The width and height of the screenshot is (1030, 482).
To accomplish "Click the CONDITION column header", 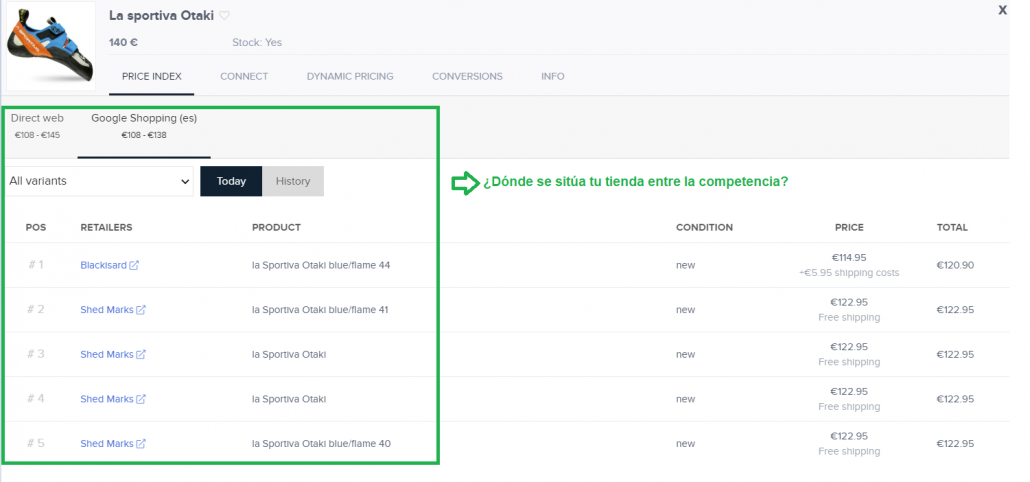I will pos(704,227).
